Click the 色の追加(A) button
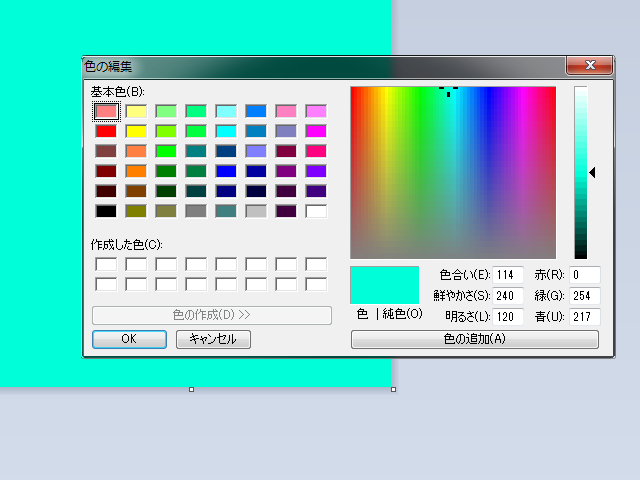This screenshot has height=480, width=640. pos(475,339)
